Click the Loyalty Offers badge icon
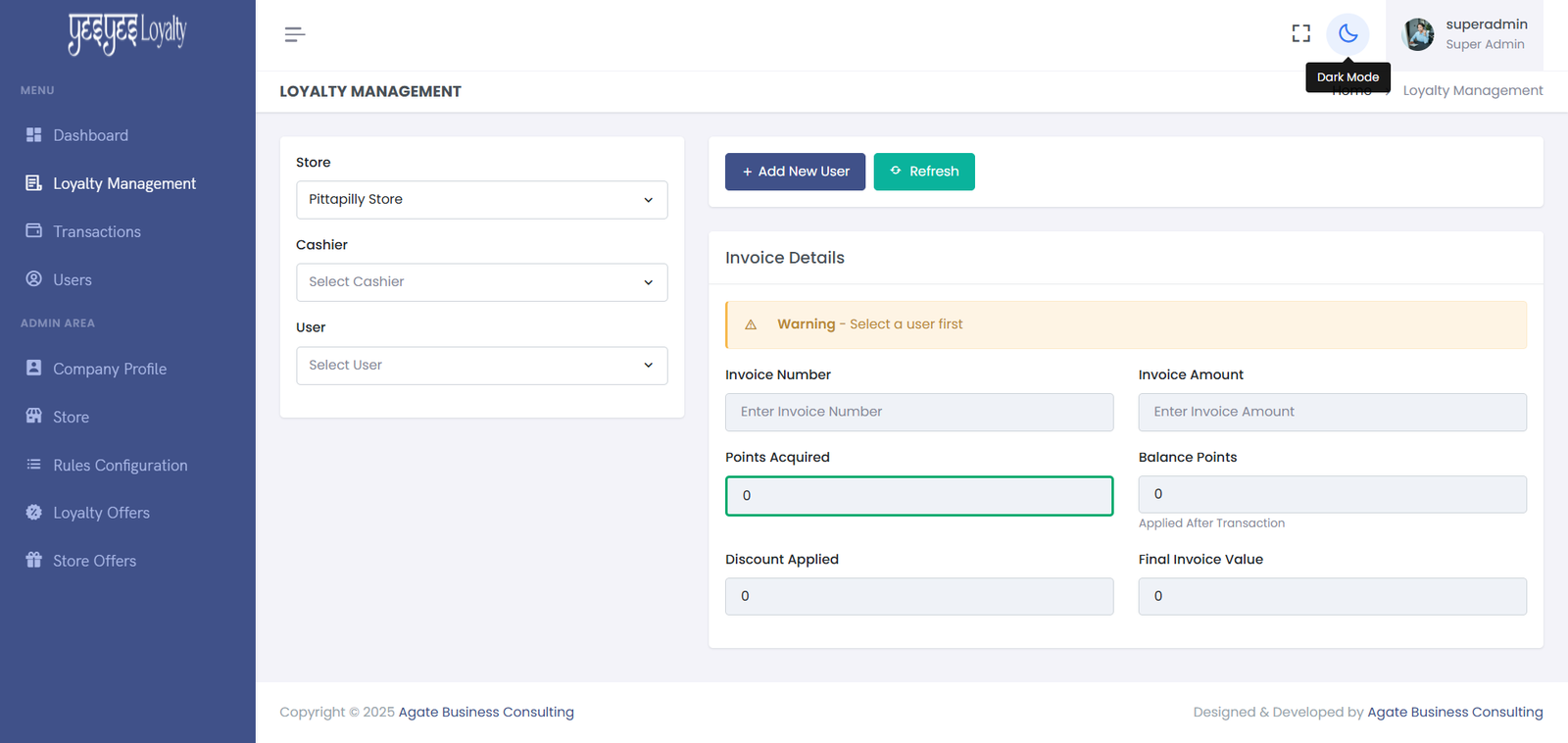This screenshot has width=1568, height=743. pos(34,513)
